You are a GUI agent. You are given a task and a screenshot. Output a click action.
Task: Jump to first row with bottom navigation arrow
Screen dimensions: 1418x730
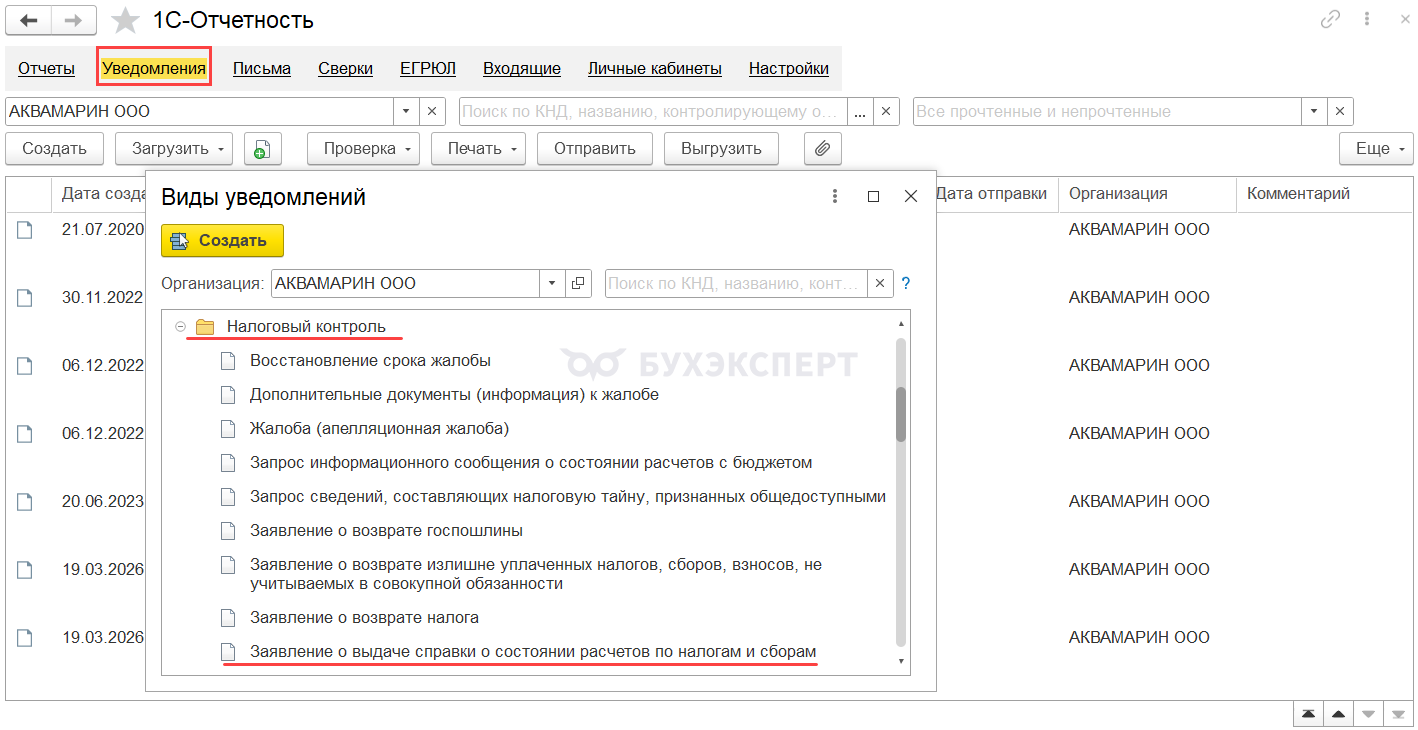(1308, 714)
